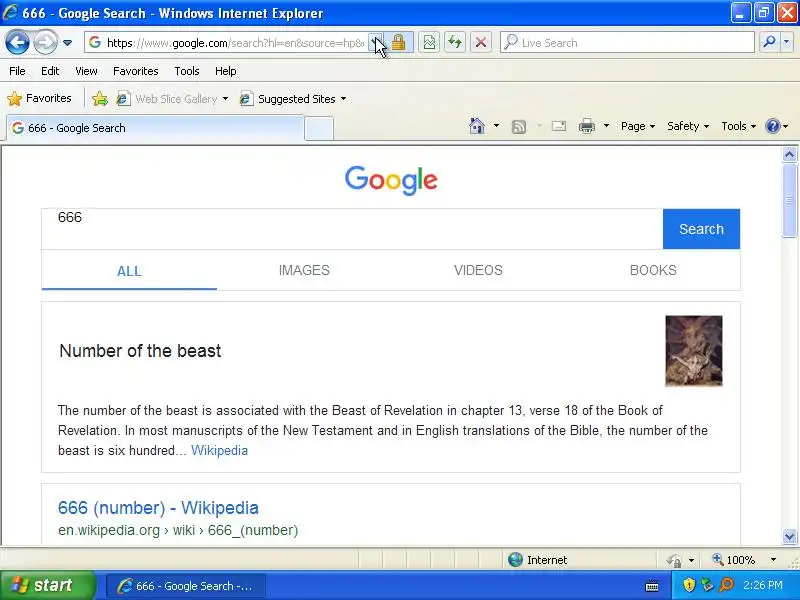Open the Tools menu in menu bar
This screenshot has height=600, width=800.
point(187,71)
